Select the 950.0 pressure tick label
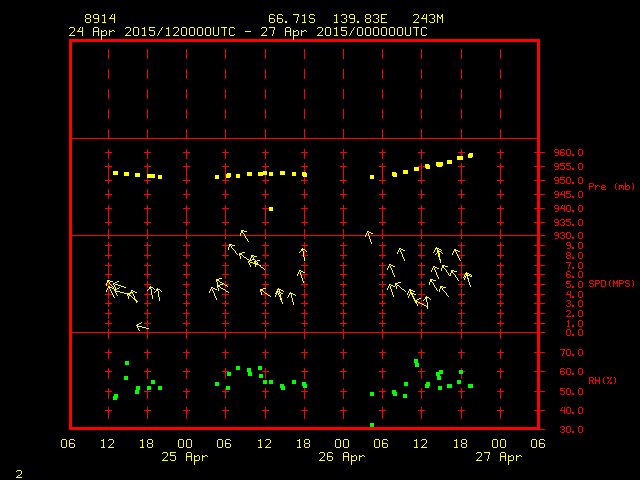The width and height of the screenshot is (640, 480). (568, 180)
